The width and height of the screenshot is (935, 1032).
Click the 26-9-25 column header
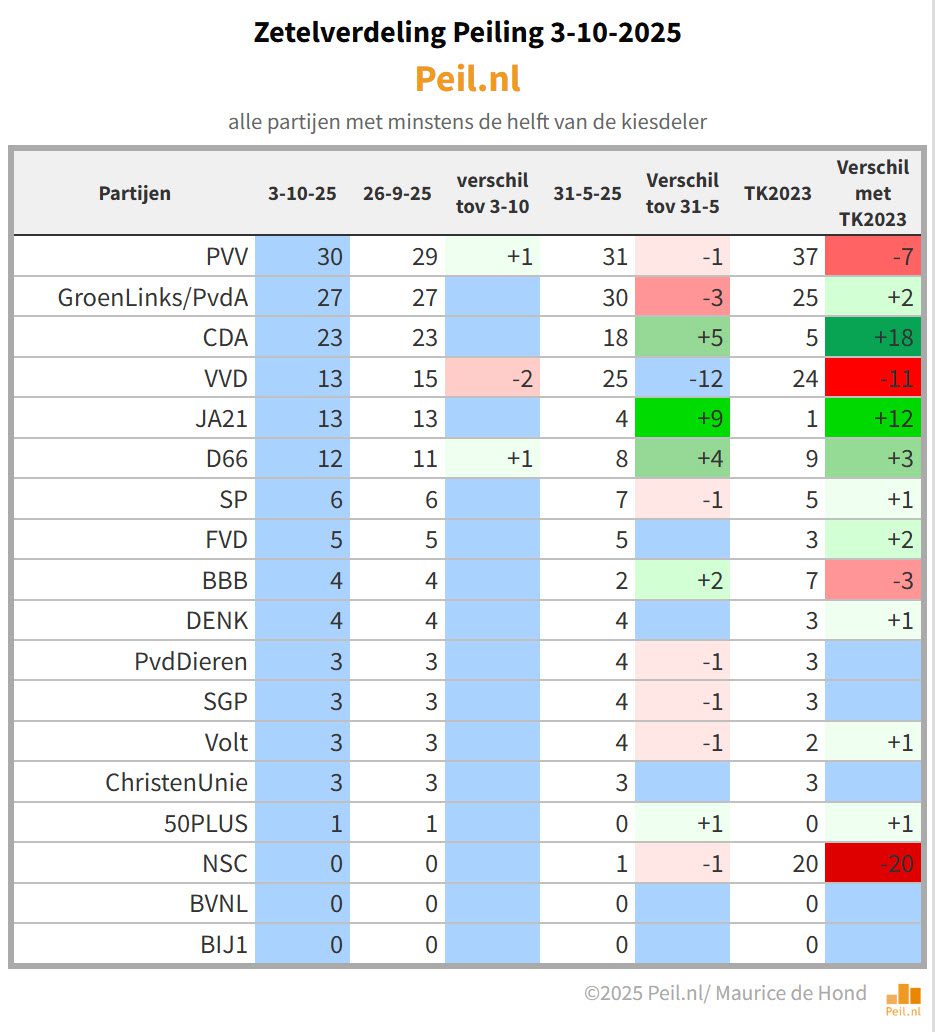coord(397,193)
